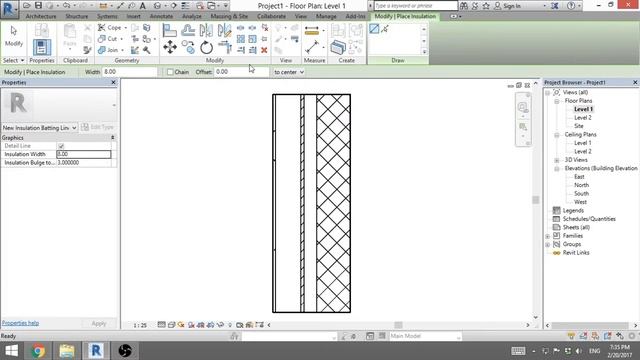The width and height of the screenshot is (640, 360).
Task: Click the keyword search box
Action: pyautogui.click(x=416, y=6)
